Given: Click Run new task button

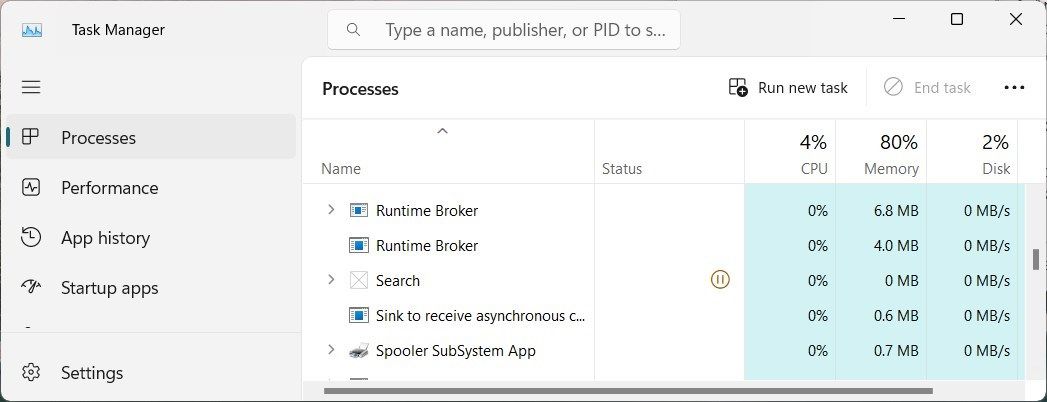Looking at the screenshot, I should [x=788, y=88].
